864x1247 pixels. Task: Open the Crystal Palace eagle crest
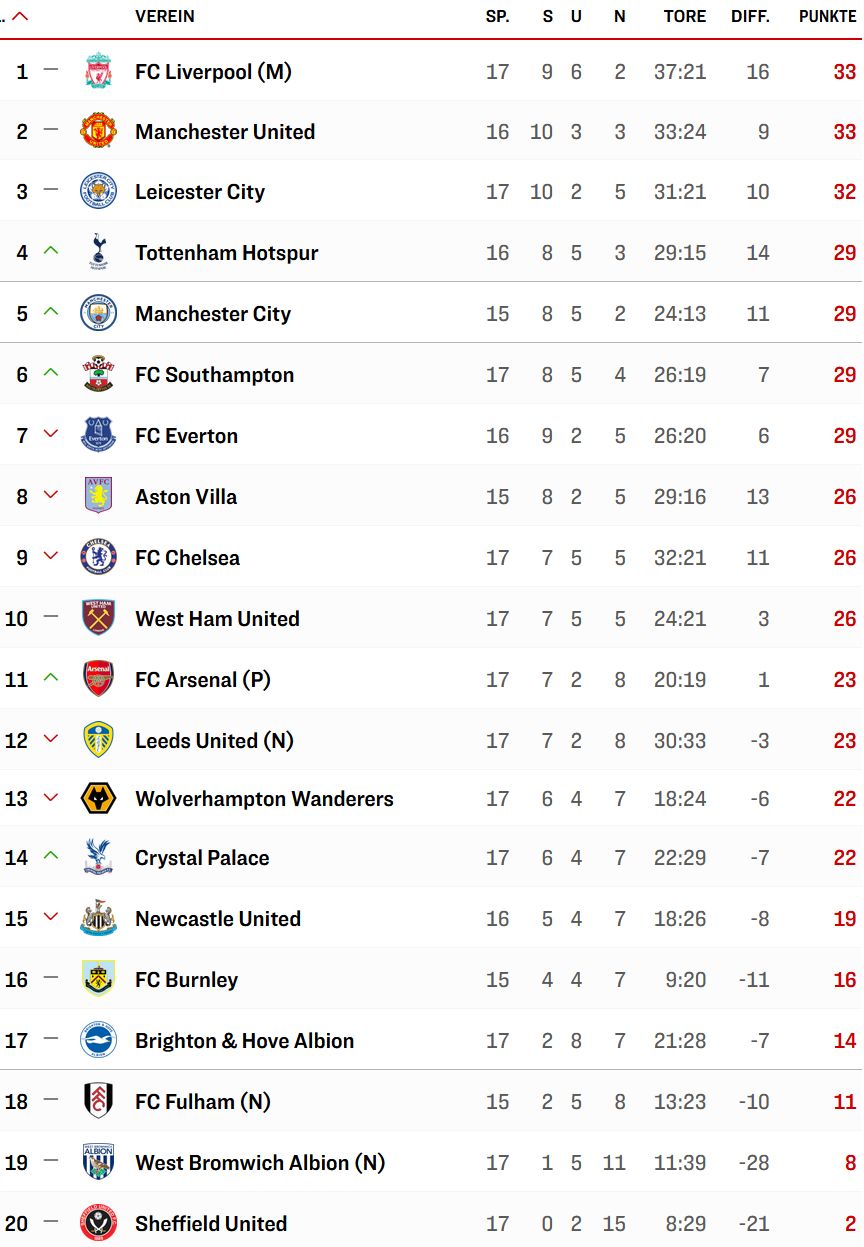(x=98, y=857)
